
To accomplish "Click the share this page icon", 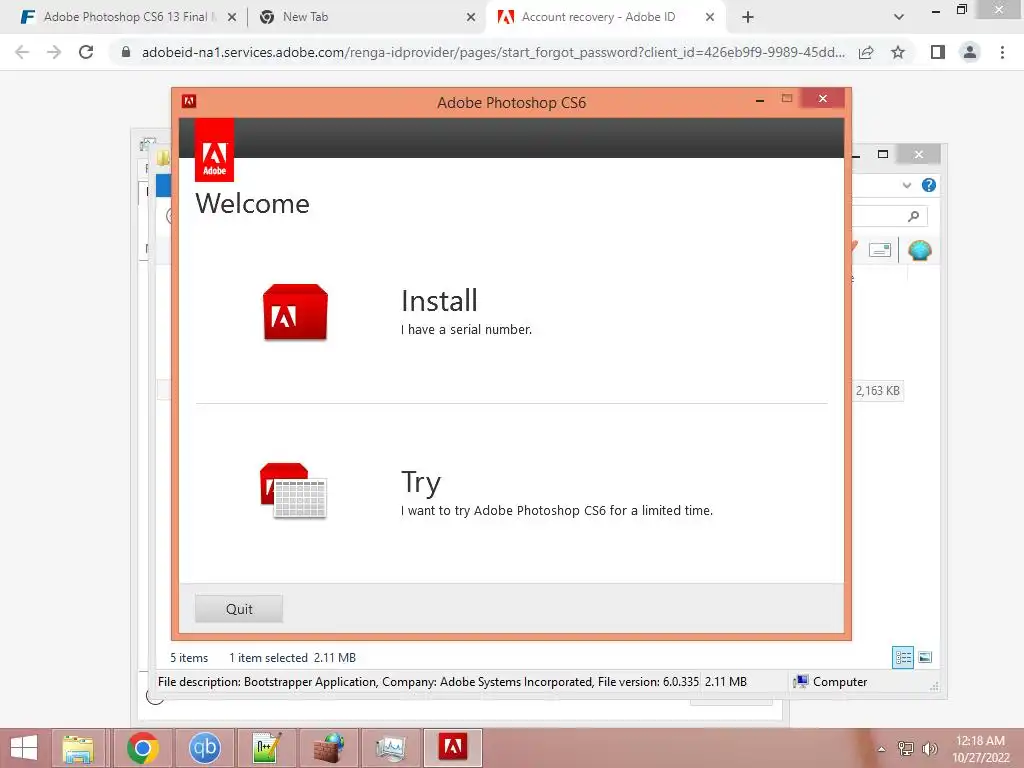I will (x=866, y=52).
